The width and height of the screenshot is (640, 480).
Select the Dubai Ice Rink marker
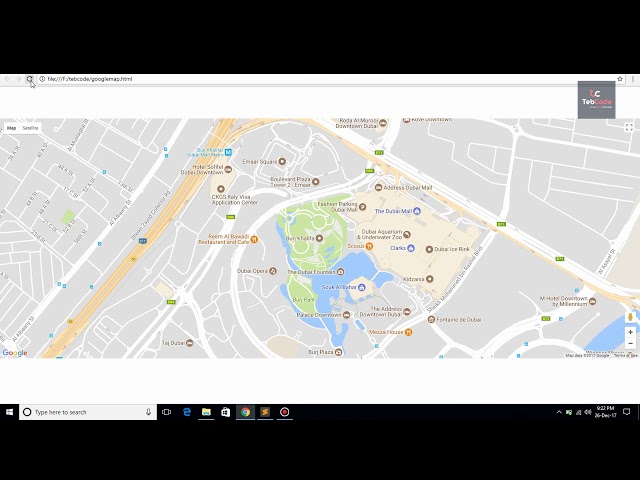pos(429,249)
